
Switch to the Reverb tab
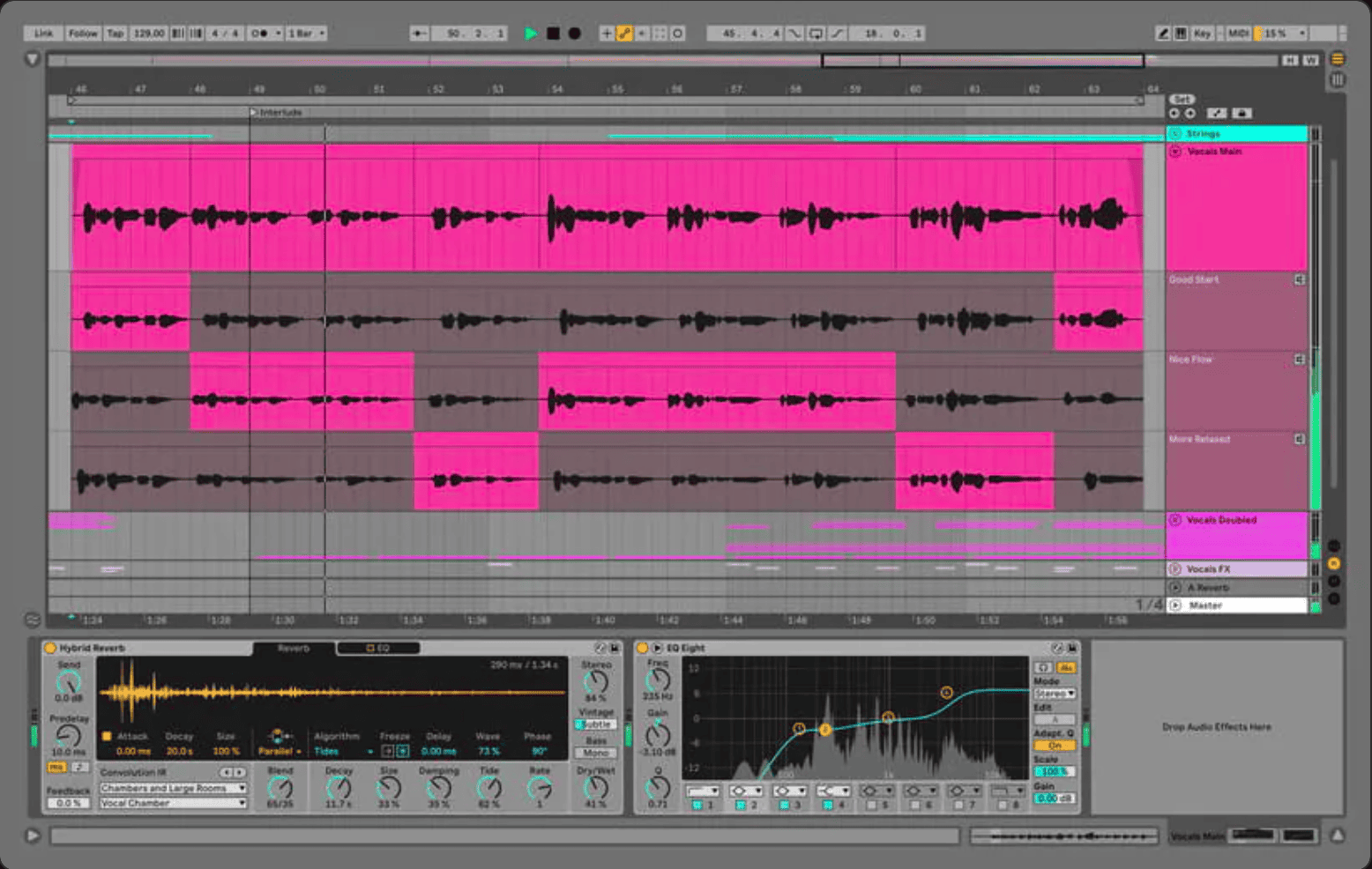[x=294, y=648]
